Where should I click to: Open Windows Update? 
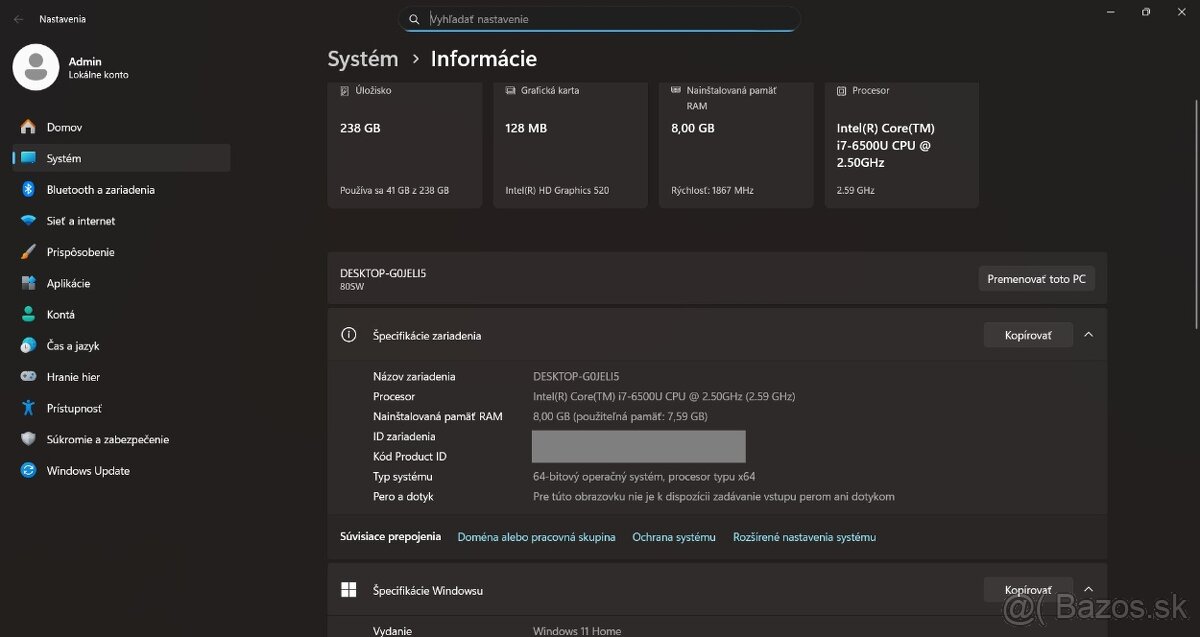click(88, 470)
